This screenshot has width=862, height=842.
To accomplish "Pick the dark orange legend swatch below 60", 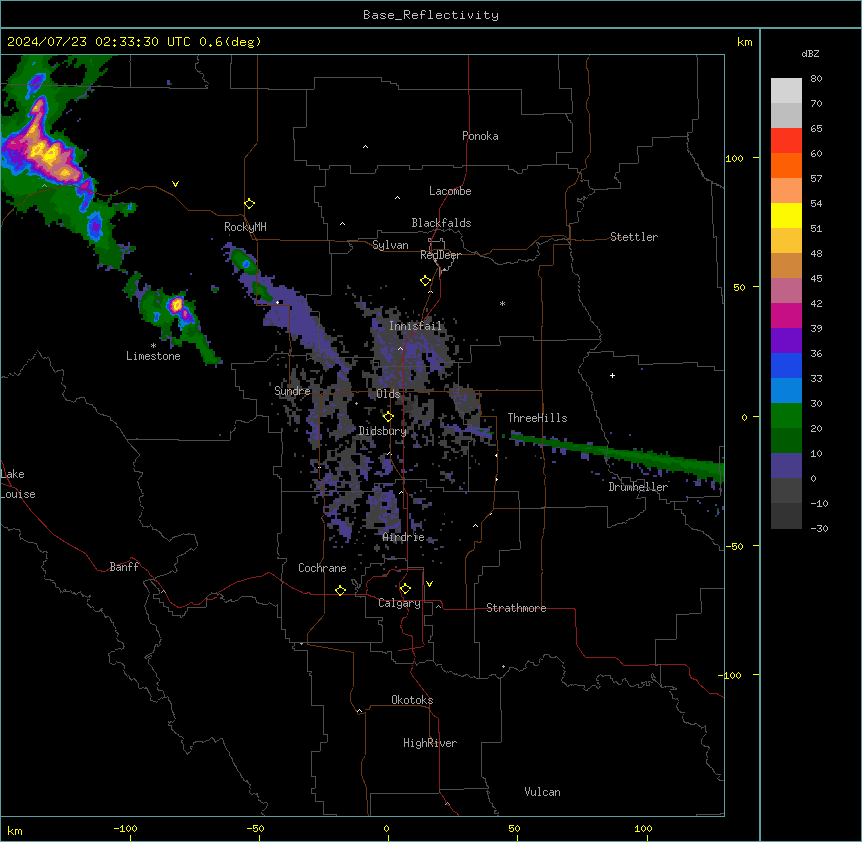I will click(786, 165).
